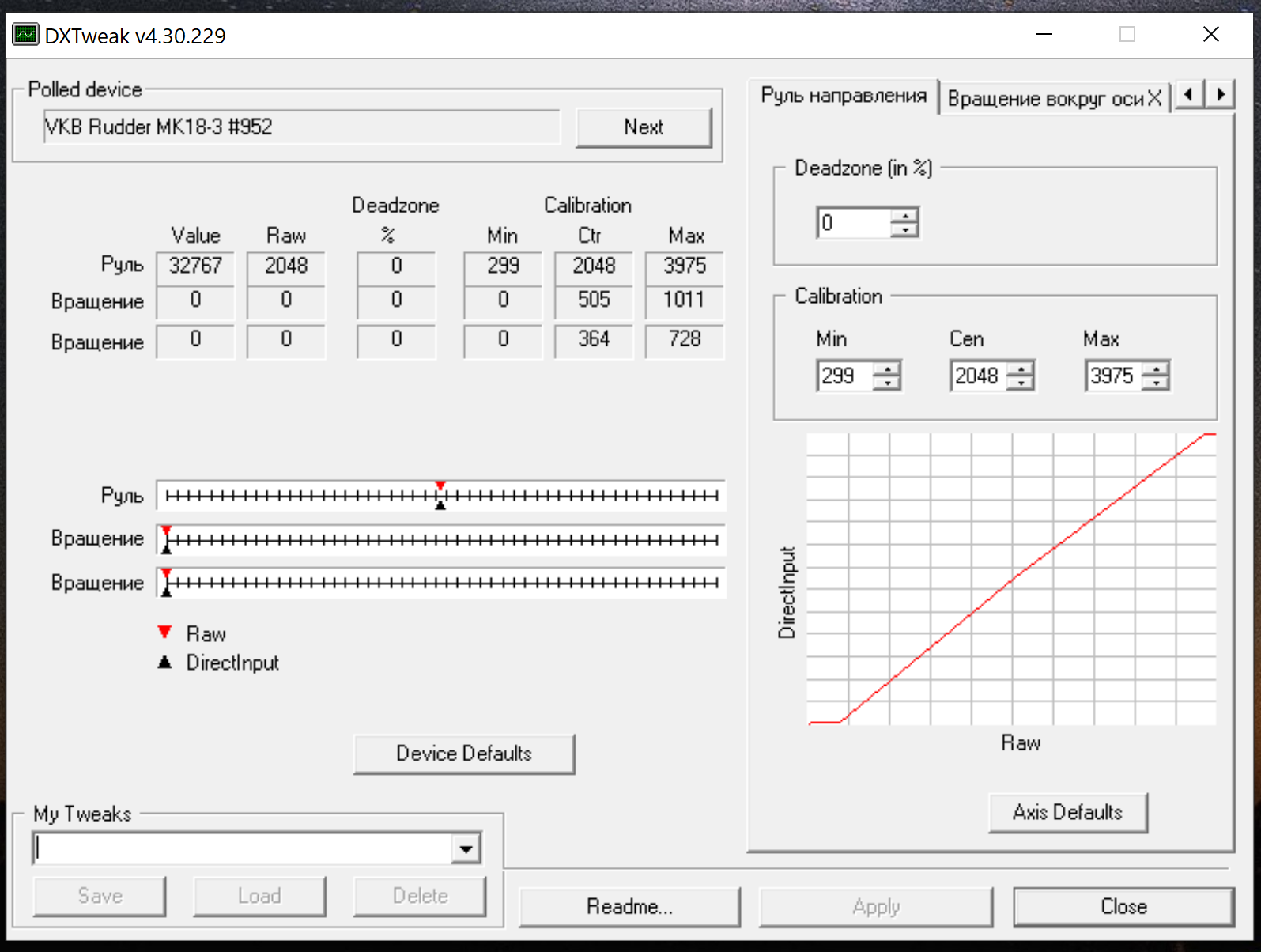Switch to Руль направления tab
The width and height of the screenshot is (1261, 952).
tap(844, 96)
